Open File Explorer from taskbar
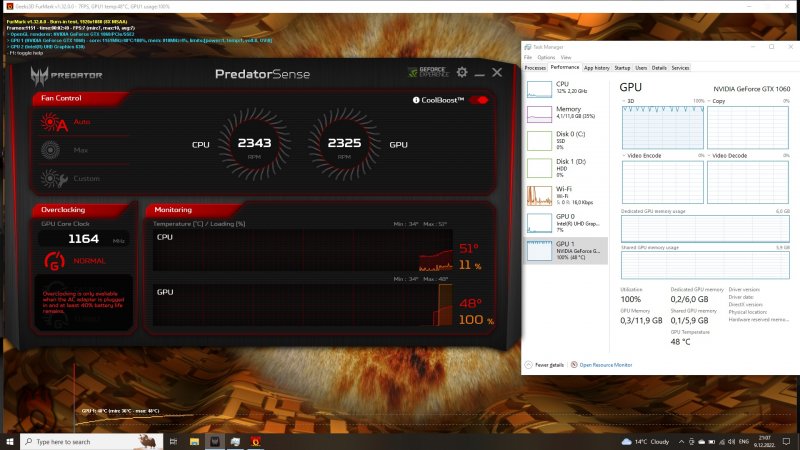The height and width of the screenshot is (450, 800). tap(194, 441)
